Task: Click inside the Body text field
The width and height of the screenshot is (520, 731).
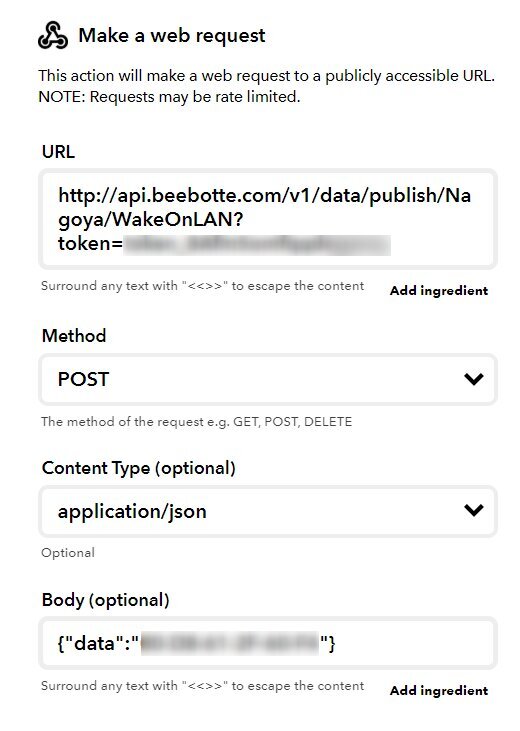Action: click(268, 643)
